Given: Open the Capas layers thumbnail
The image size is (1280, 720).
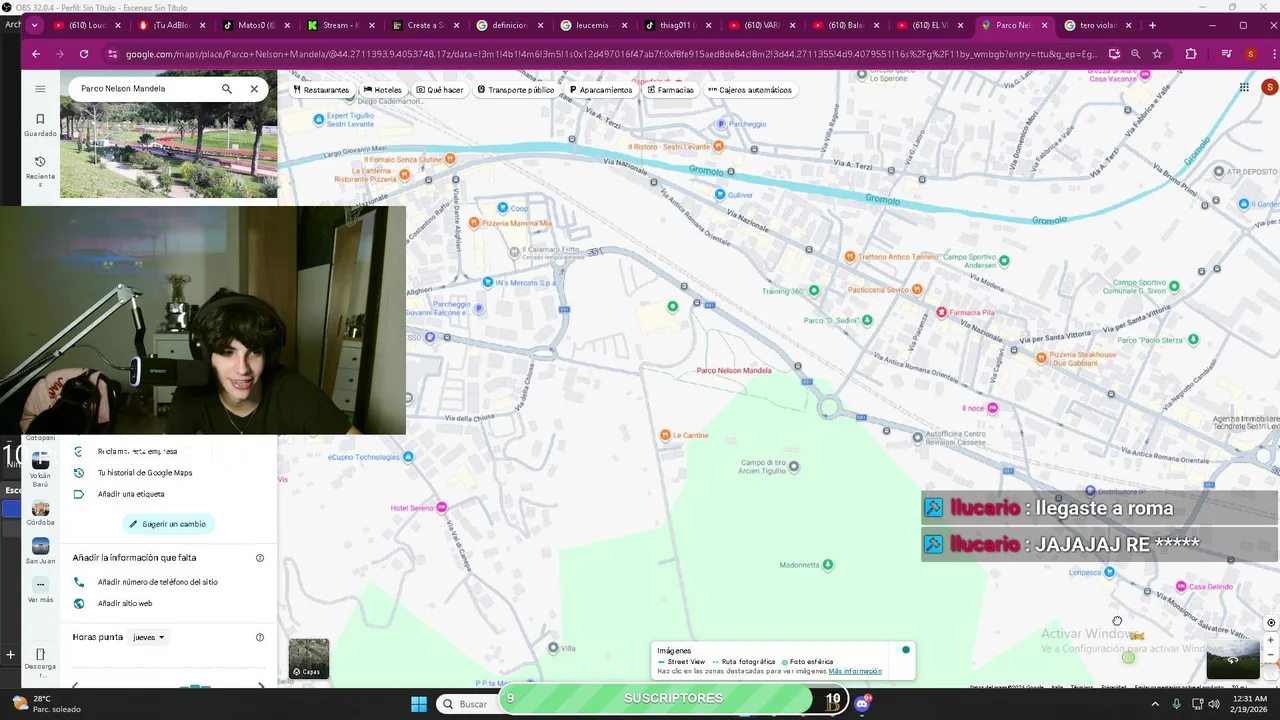Looking at the screenshot, I should point(309,658).
